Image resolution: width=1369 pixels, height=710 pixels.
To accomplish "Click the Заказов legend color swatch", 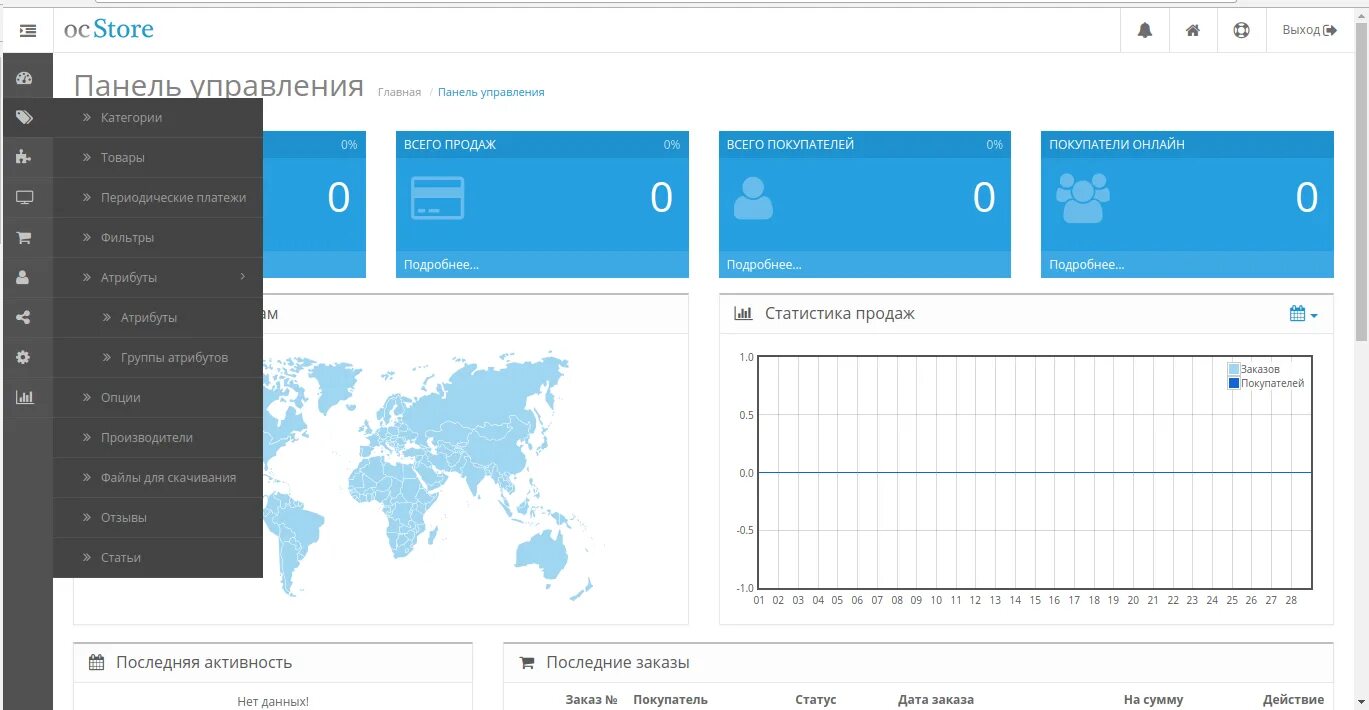I will [x=1234, y=369].
